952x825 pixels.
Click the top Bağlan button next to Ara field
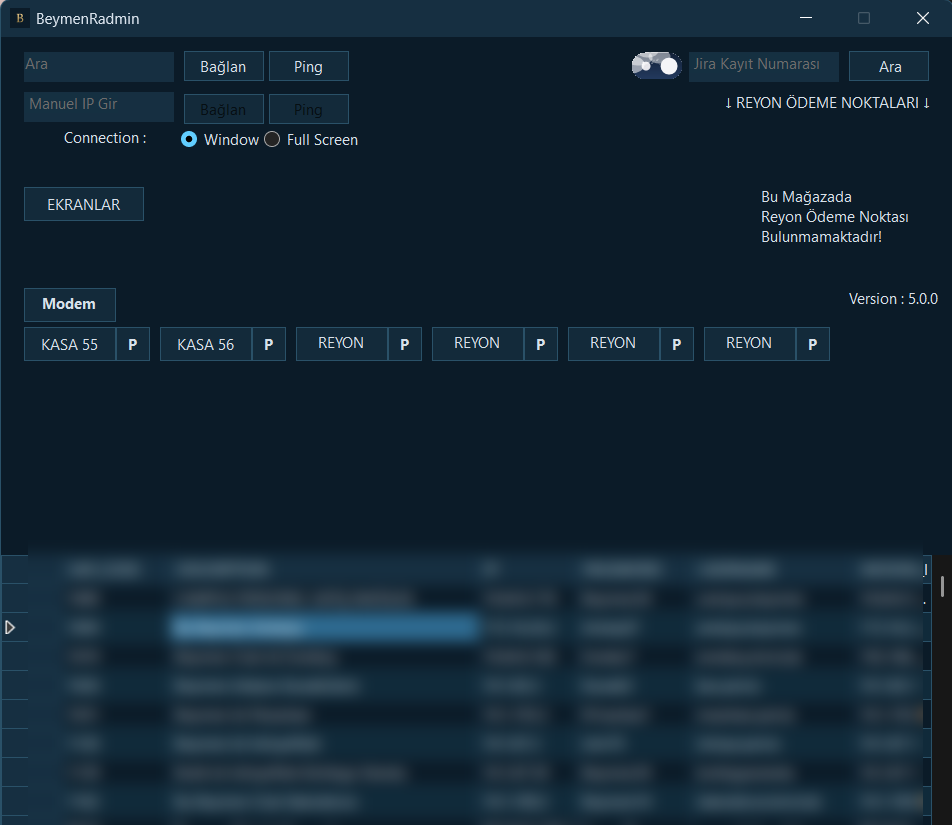click(223, 67)
